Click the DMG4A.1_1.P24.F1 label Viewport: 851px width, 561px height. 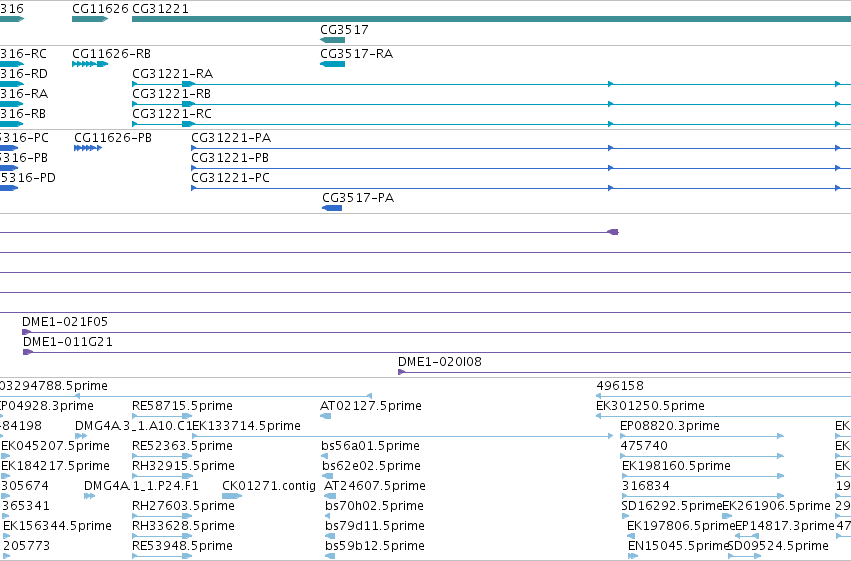141,486
